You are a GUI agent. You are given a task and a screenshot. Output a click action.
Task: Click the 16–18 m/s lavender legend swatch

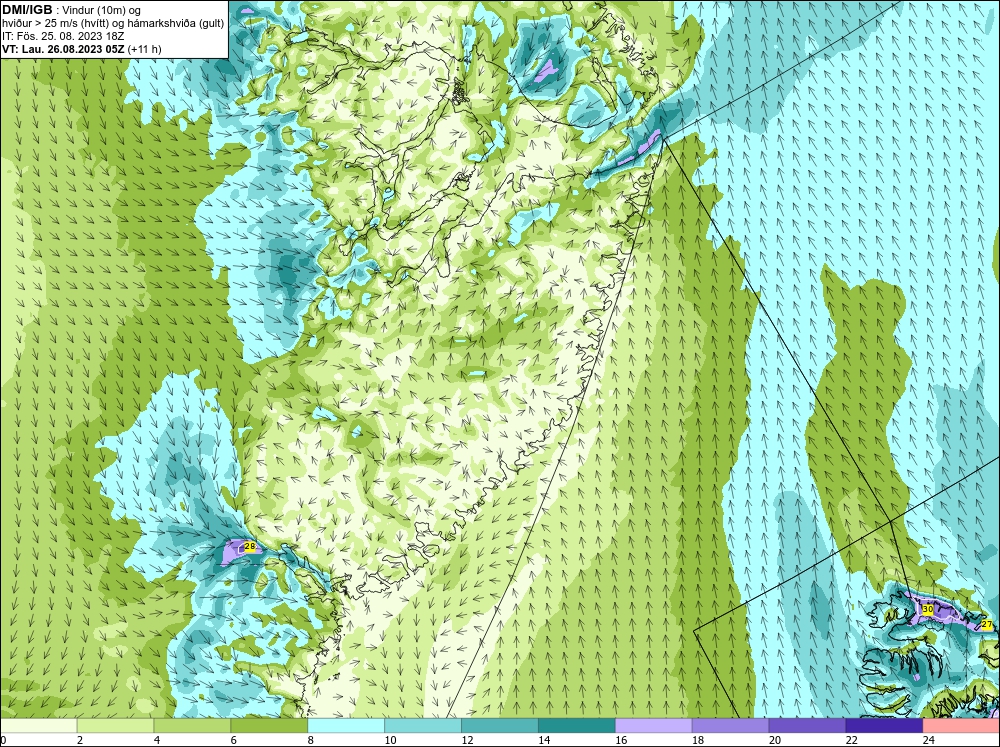[x=654, y=726]
